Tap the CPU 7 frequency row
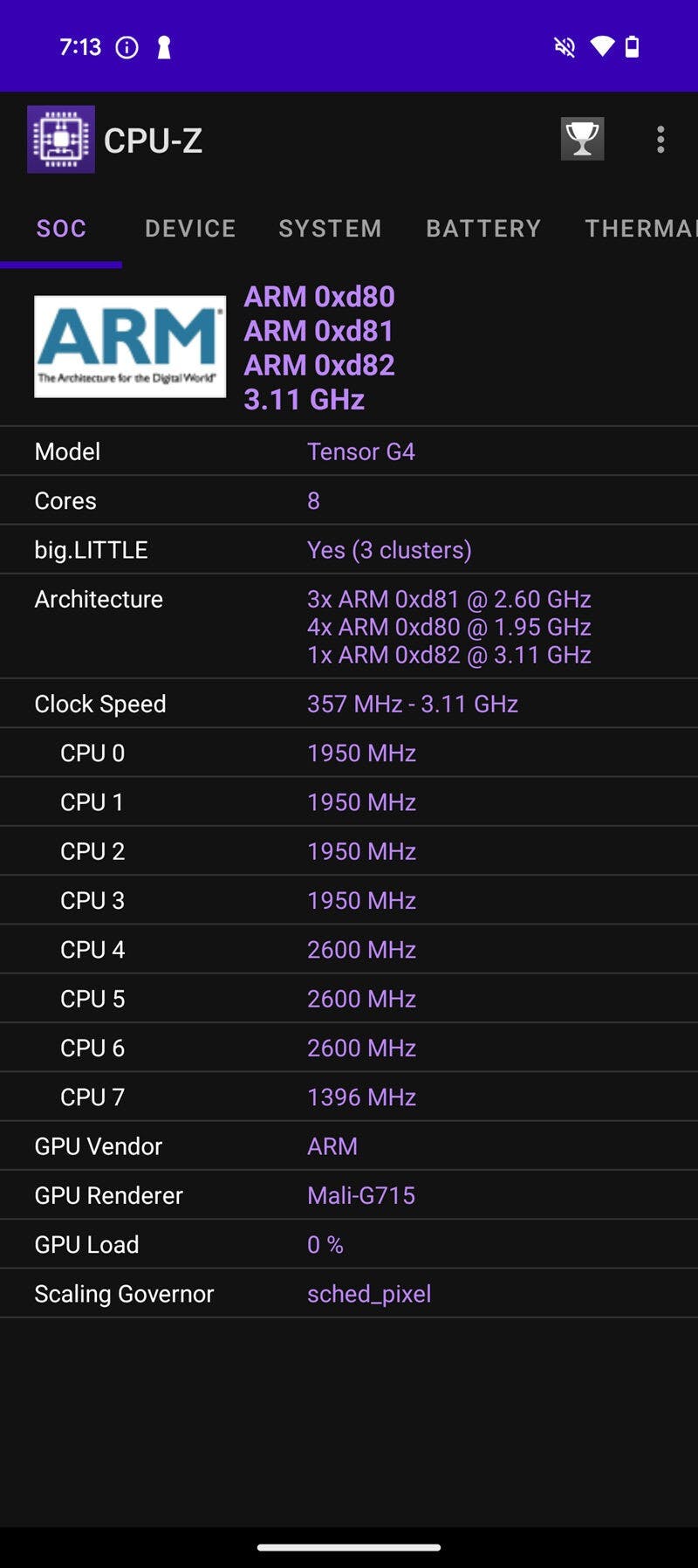This screenshot has height=1568, width=698. (349, 1097)
